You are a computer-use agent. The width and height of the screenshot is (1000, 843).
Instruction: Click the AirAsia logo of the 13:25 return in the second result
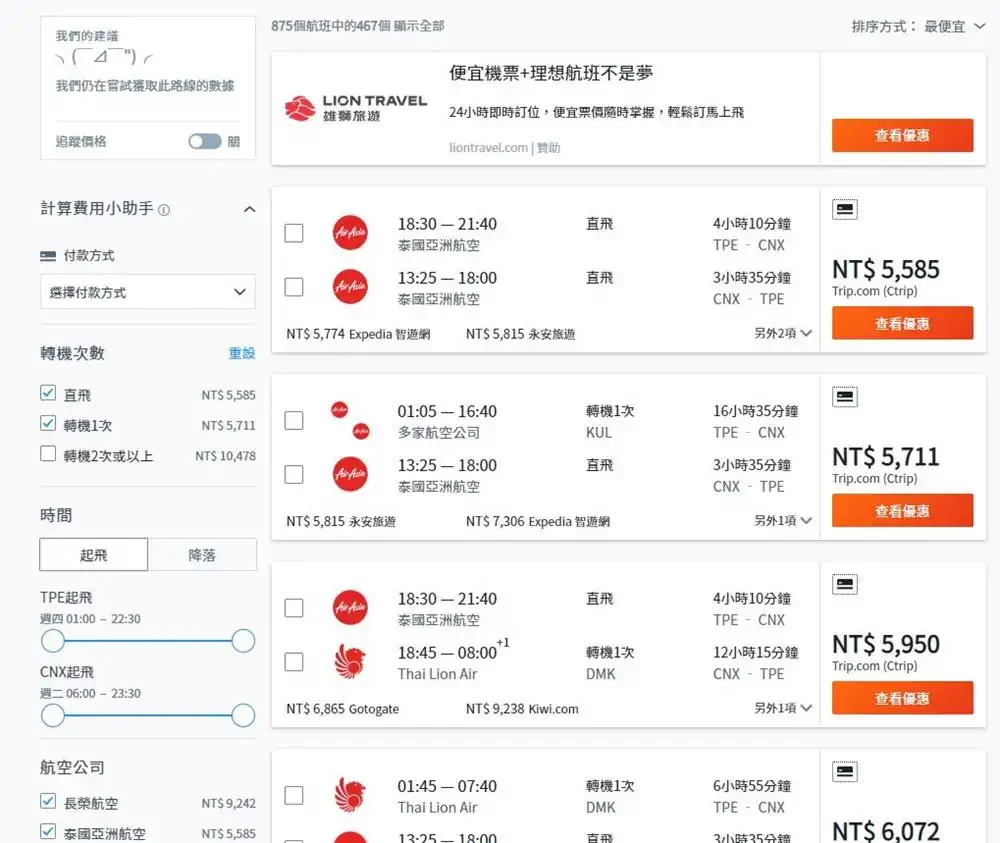pyautogui.click(x=350, y=474)
